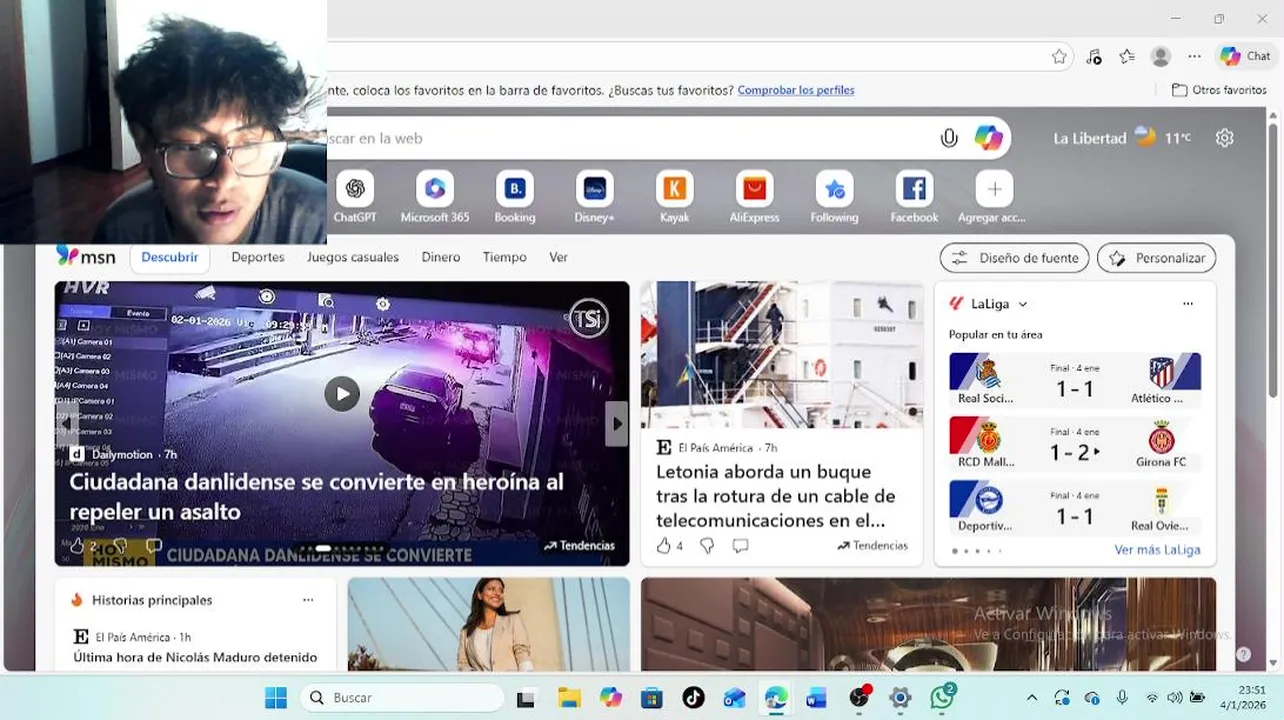The image size is (1284, 720).
Task: Open TikTok from the taskbar
Action: [693, 698]
